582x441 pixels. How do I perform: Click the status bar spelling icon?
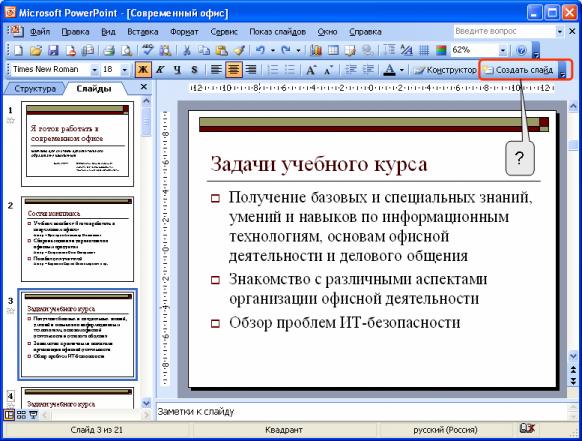tap(527, 429)
